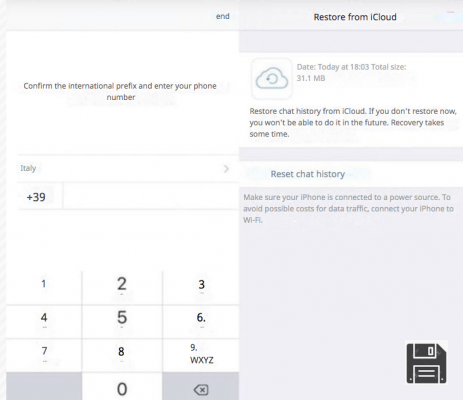Tap keypad digit 7

tap(44, 355)
